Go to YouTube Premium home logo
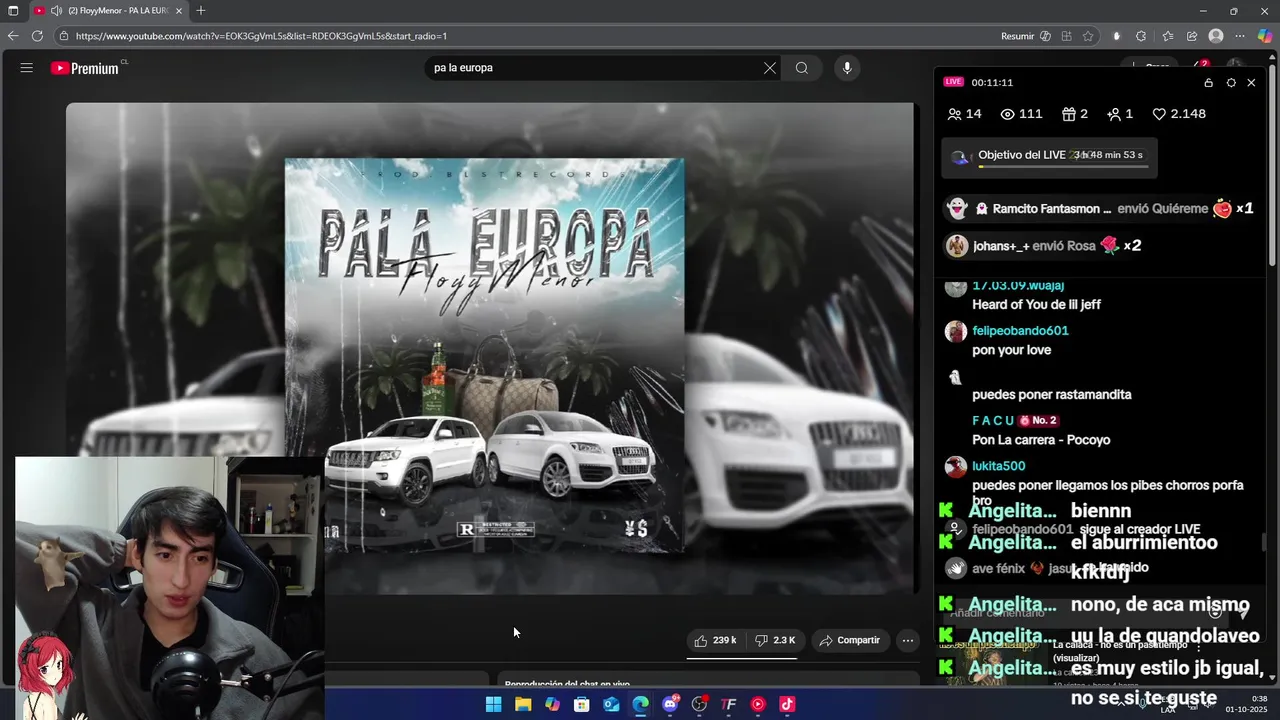 tap(85, 68)
